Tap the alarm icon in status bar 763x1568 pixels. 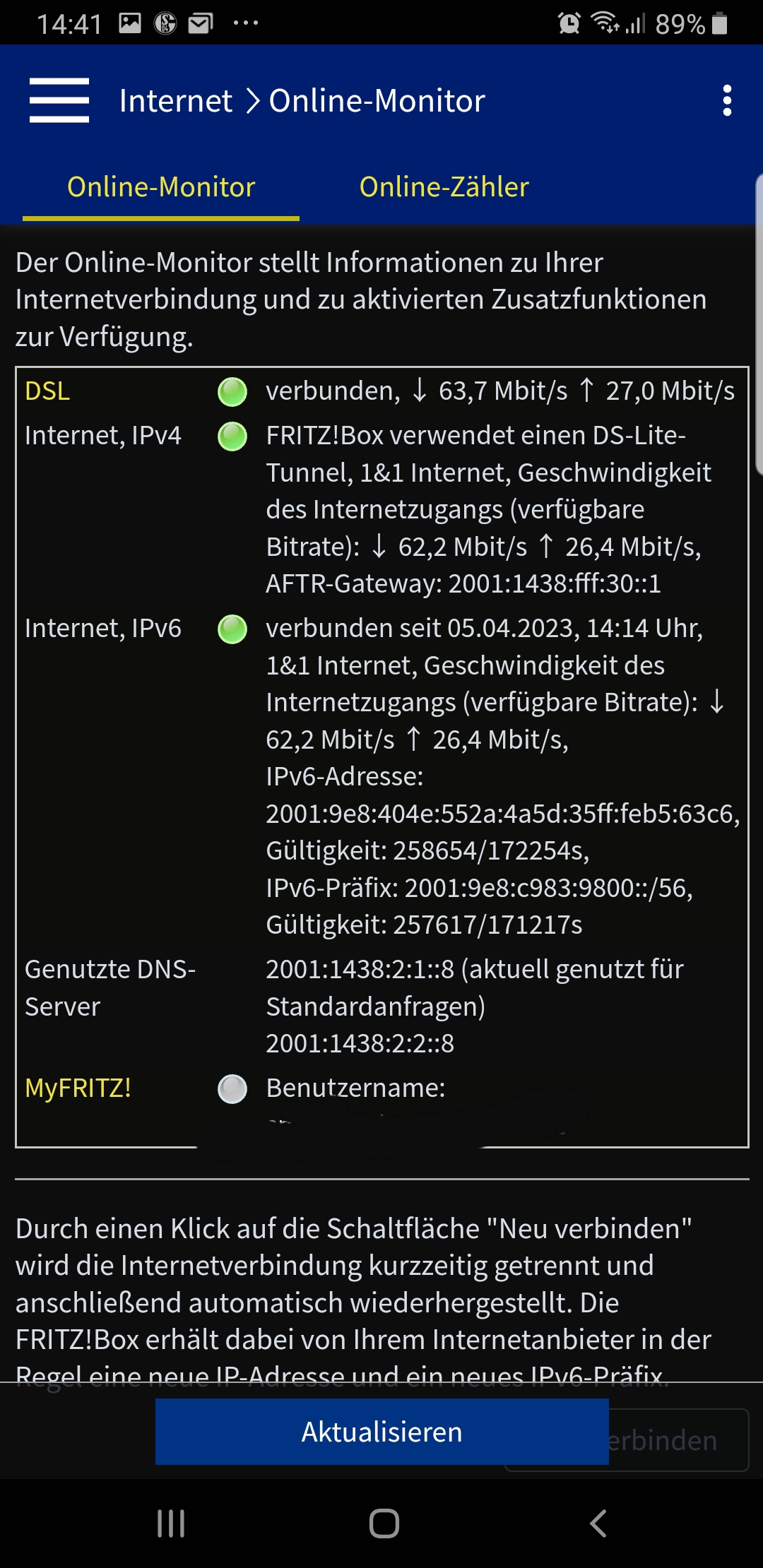[569, 24]
